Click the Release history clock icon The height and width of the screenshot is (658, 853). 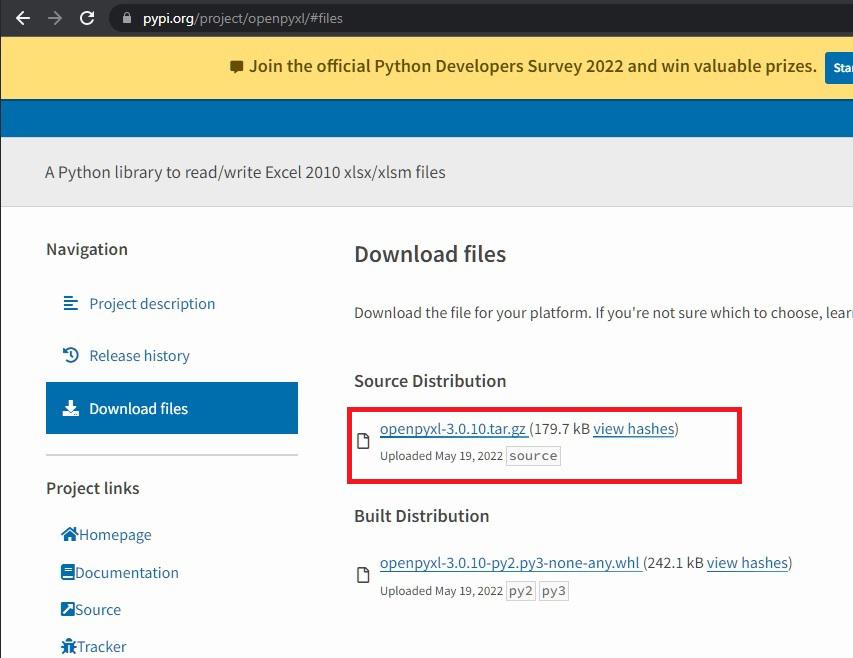coord(71,355)
